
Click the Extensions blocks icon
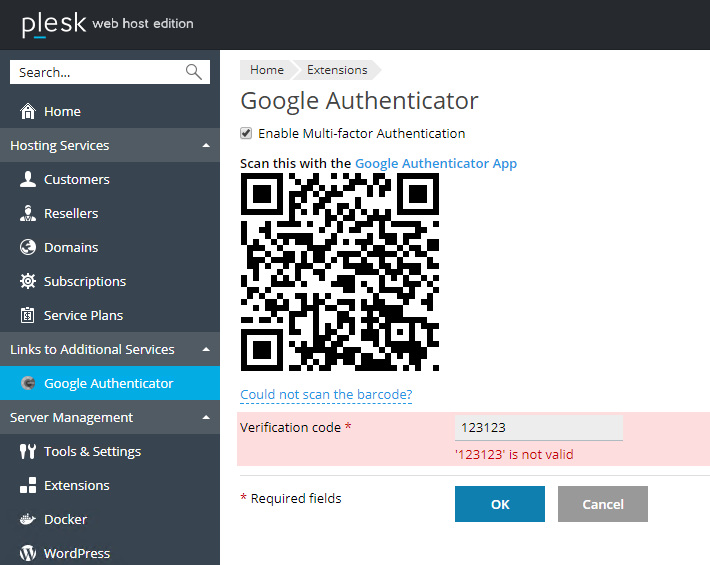[28, 485]
